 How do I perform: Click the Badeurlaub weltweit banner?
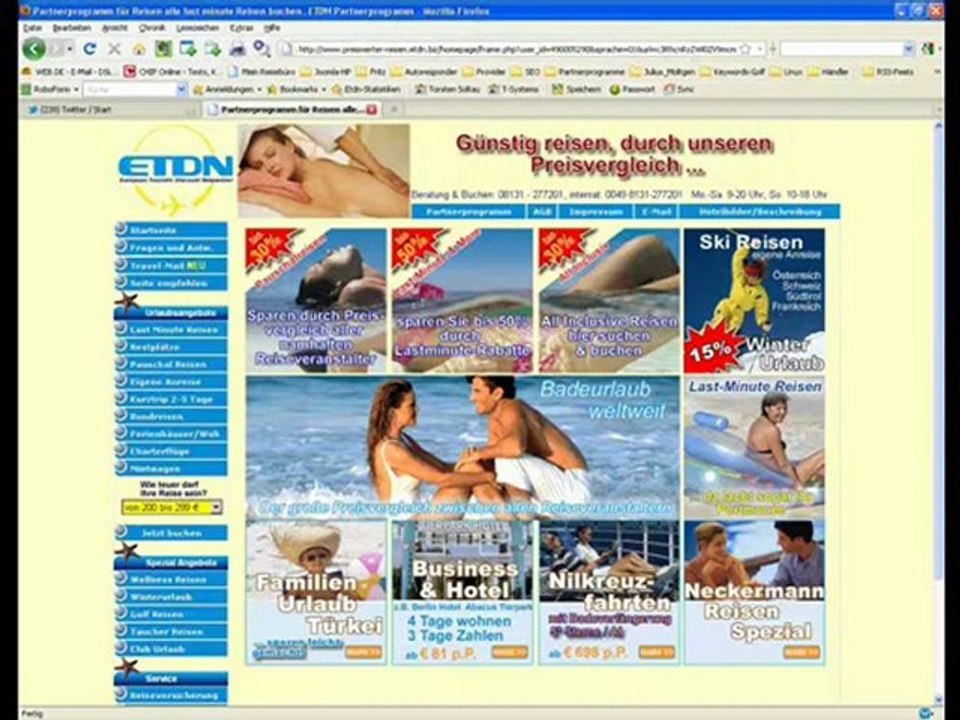click(463, 448)
